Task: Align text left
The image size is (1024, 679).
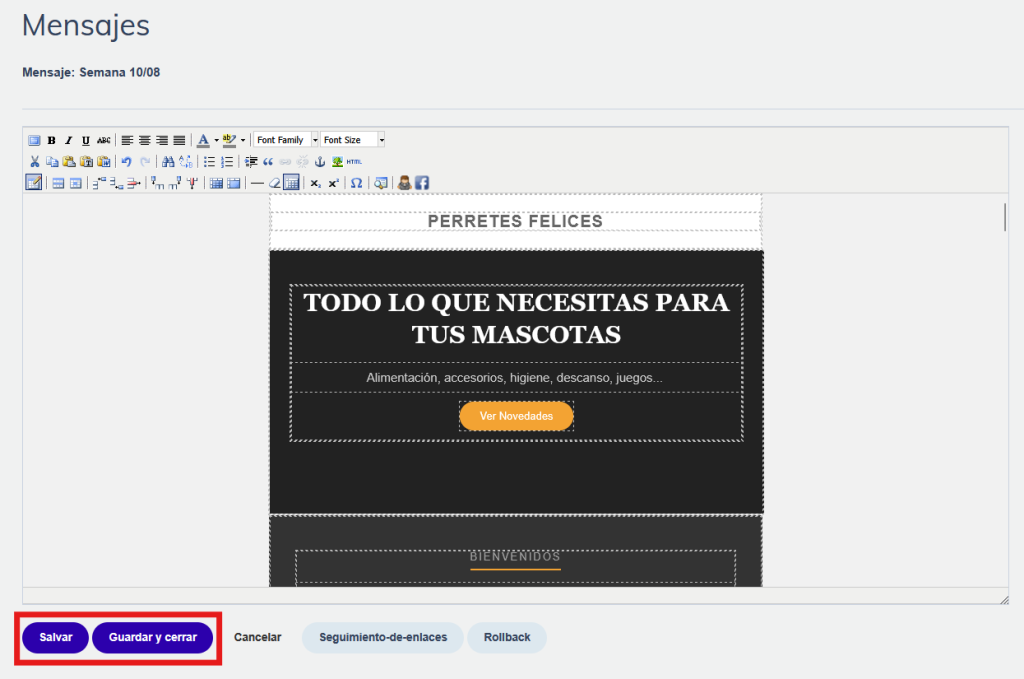Action: pos(127,140)
